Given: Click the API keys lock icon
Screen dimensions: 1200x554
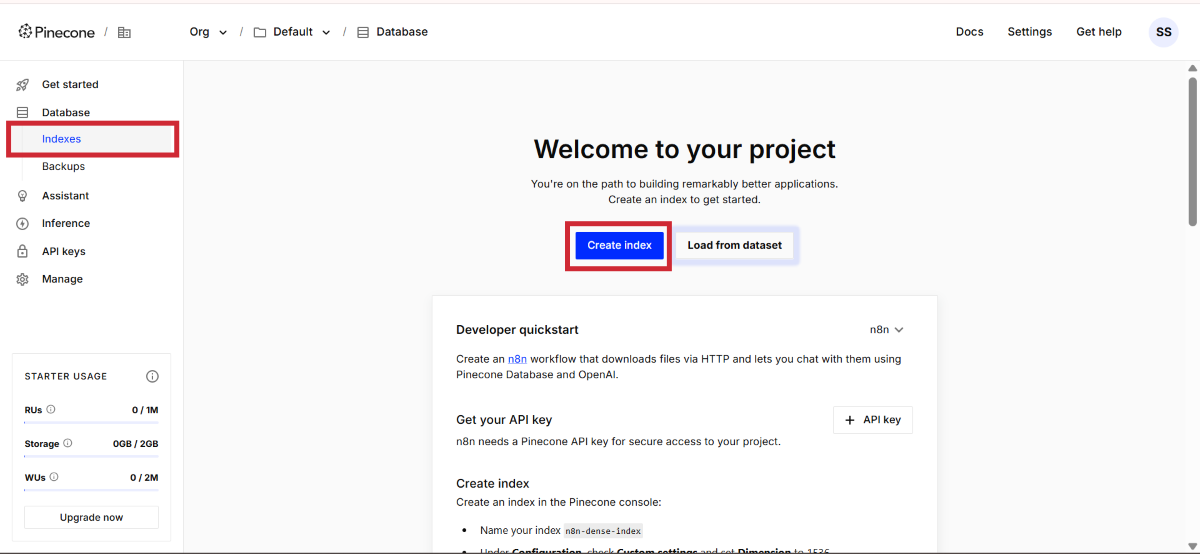Looking at the screenshot, I should point(22,252).
